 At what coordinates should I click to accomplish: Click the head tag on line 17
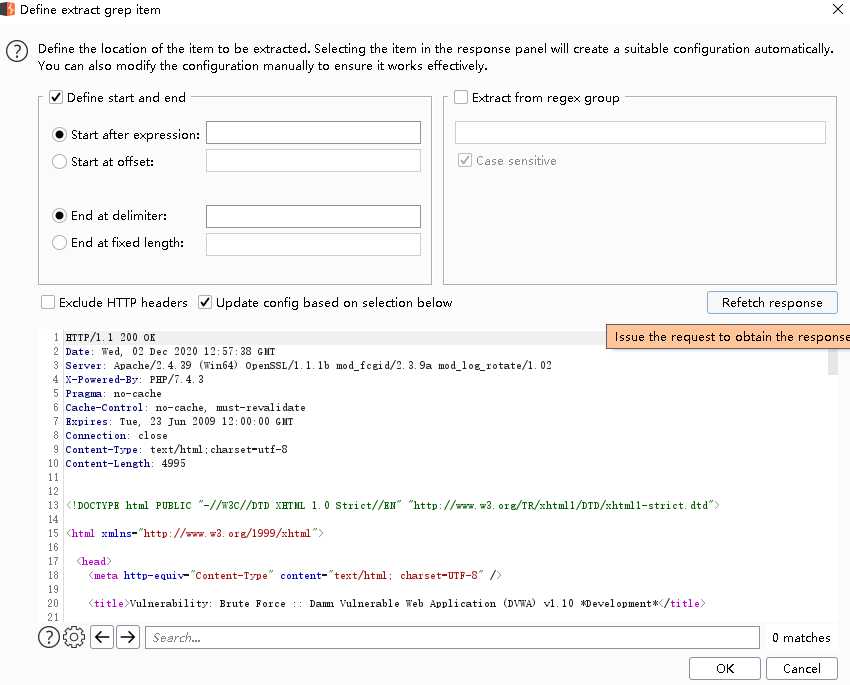[x=94, y=561]
